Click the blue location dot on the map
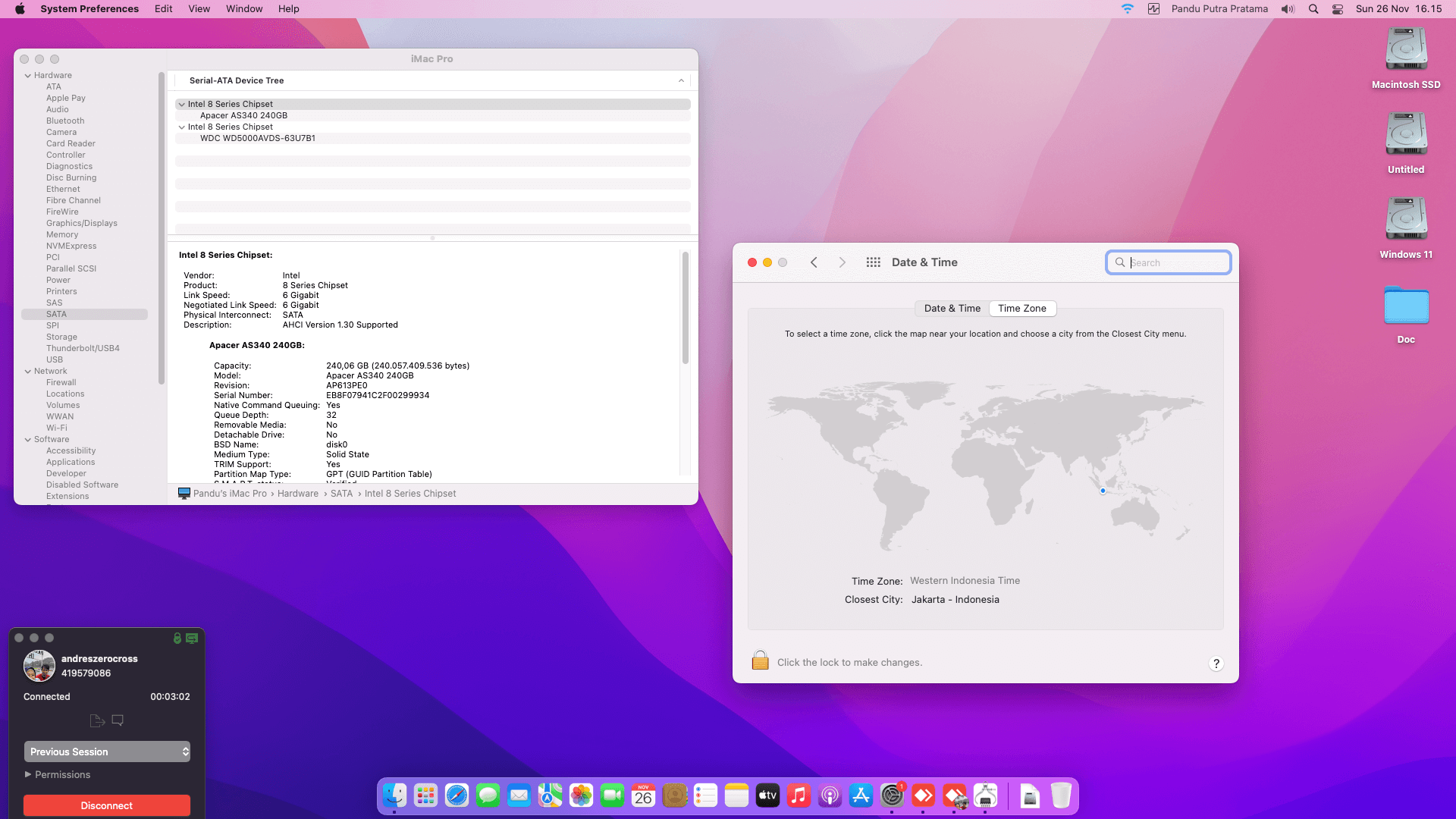The height and width of the screenshot is (819, 1456). [1103, 491]
